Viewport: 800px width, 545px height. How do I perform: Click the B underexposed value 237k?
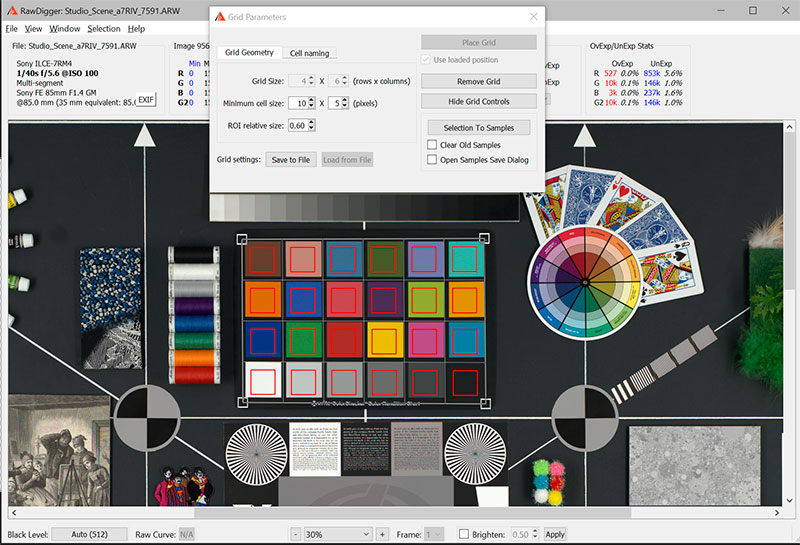pyautogui.click(x=652, y=92)
